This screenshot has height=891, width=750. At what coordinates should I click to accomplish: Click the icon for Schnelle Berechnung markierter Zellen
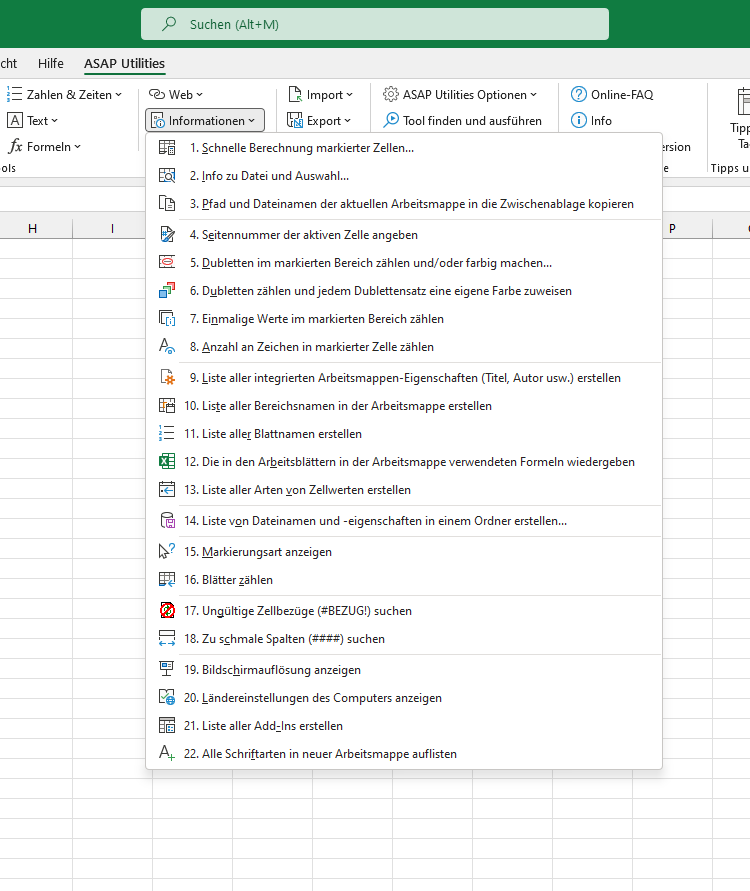pos(167,148)
